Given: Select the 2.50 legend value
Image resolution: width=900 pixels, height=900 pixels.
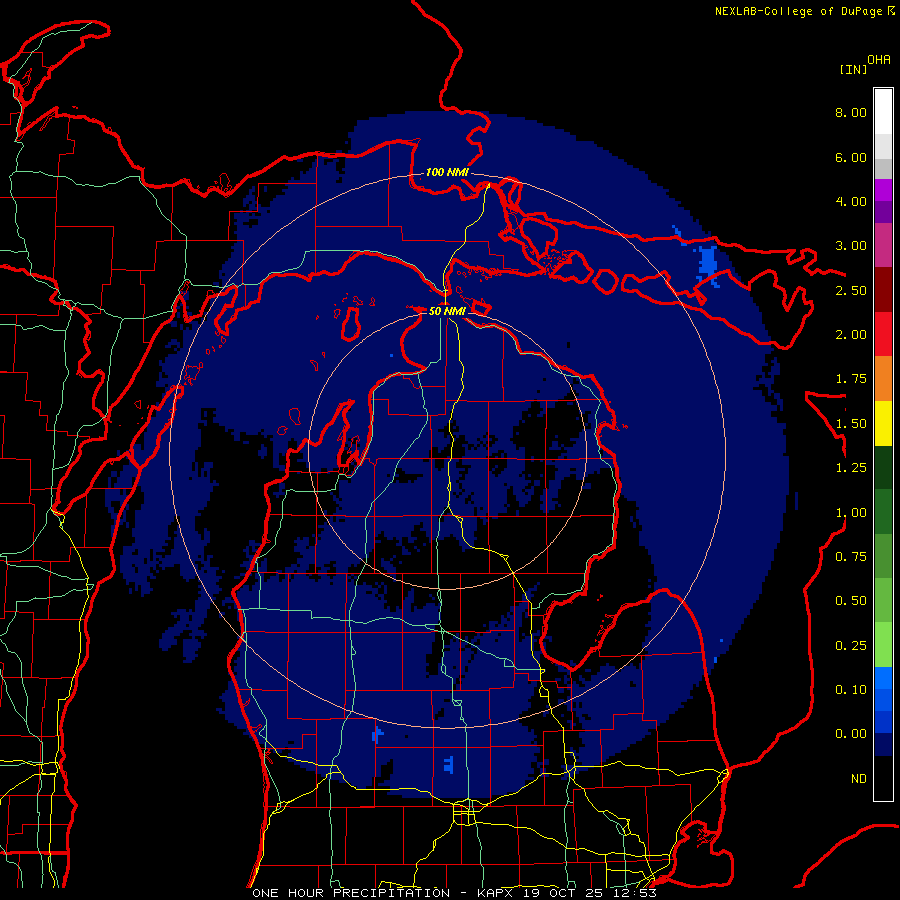Looking at the screenshot, I should (851, 290).
